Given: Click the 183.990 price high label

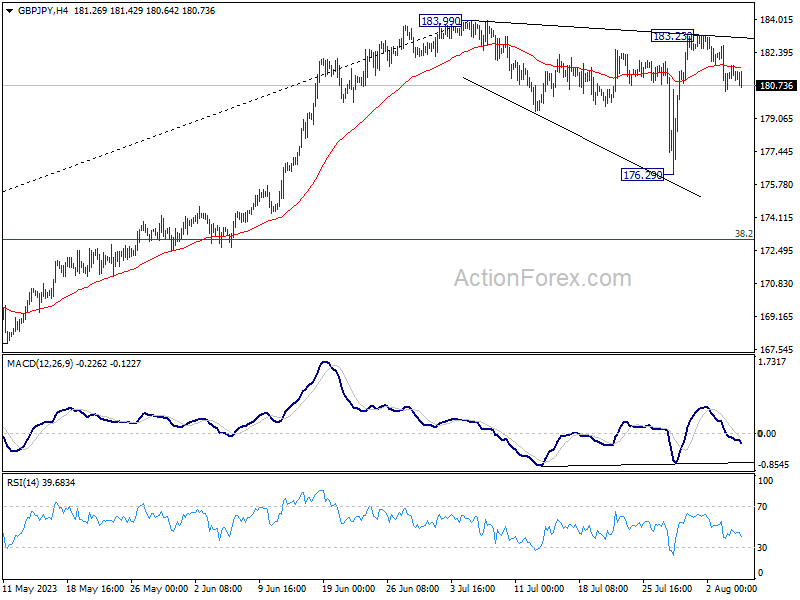Looking at the screenshot, I should (440, 21).
